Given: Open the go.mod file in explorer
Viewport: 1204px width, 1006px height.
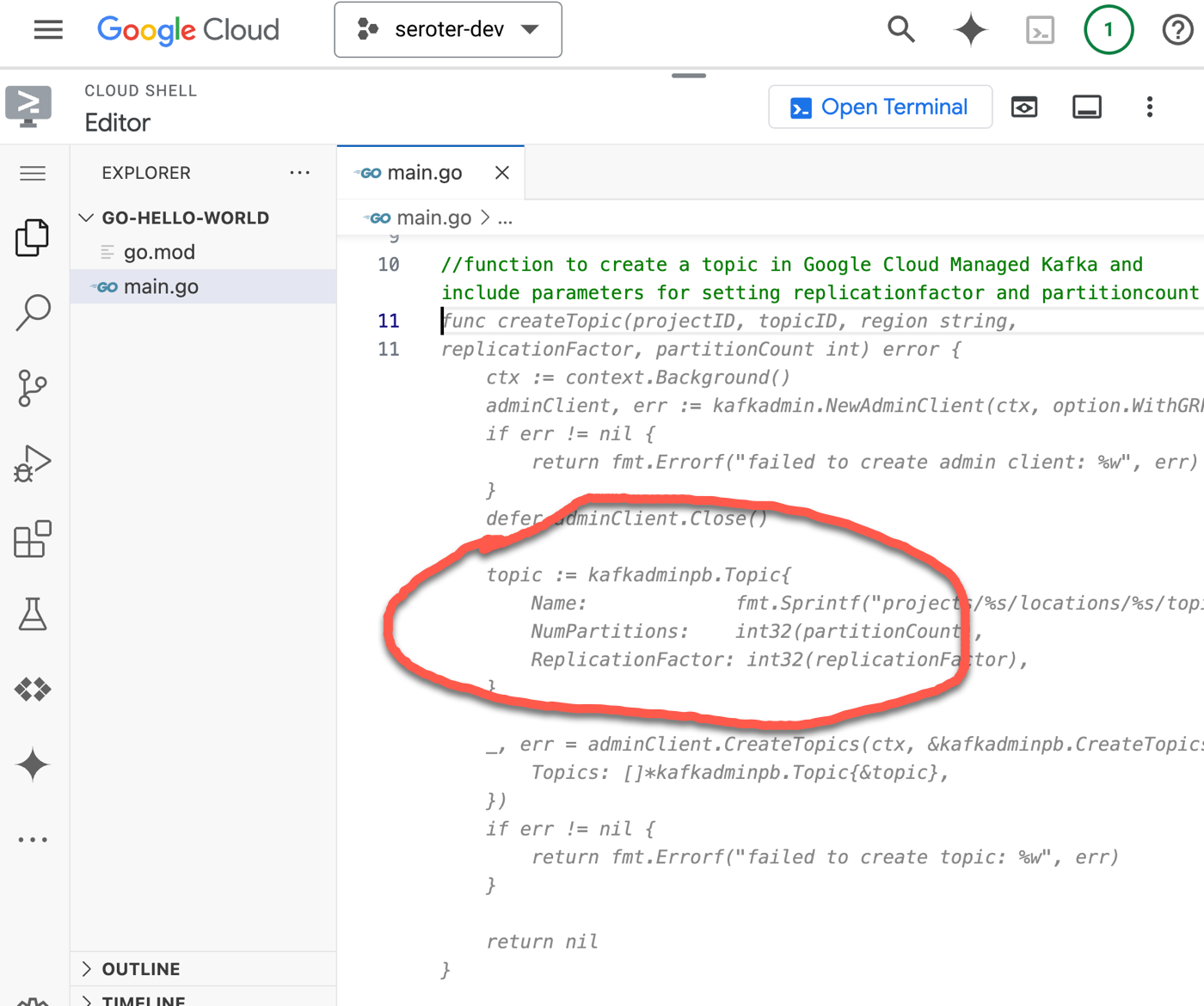Looking at the screenshot, I should click(x=159, y=252).
